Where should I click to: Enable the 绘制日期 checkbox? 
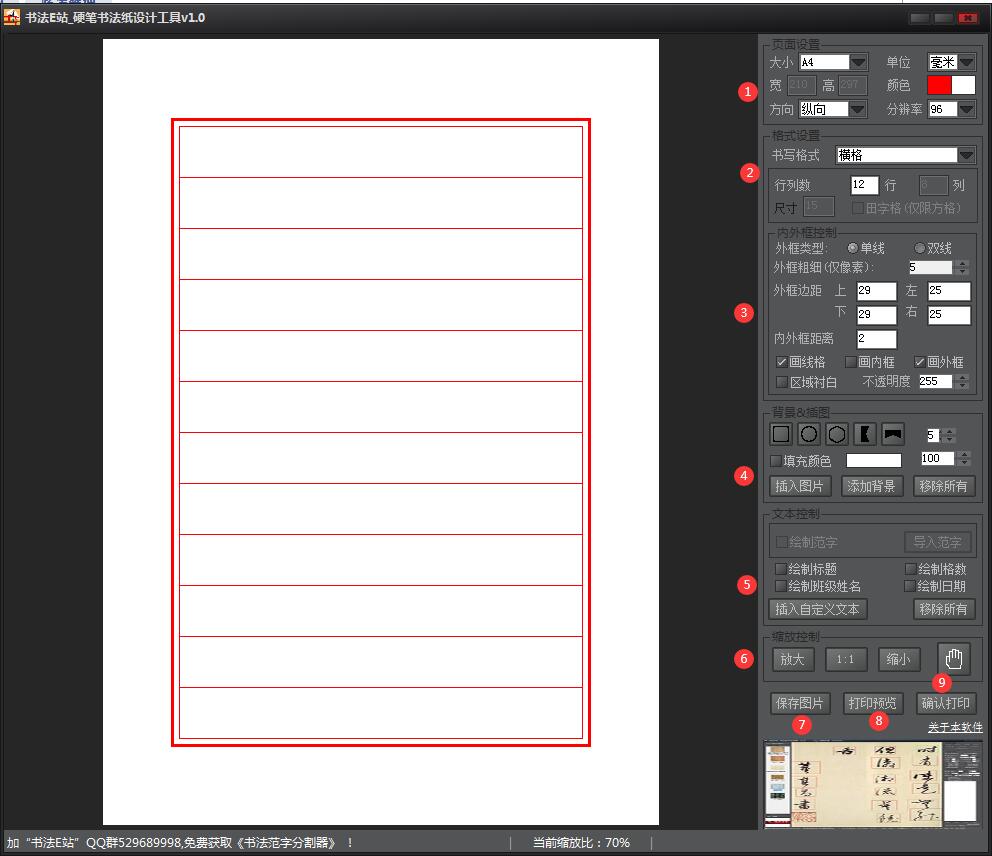(910, 586)
